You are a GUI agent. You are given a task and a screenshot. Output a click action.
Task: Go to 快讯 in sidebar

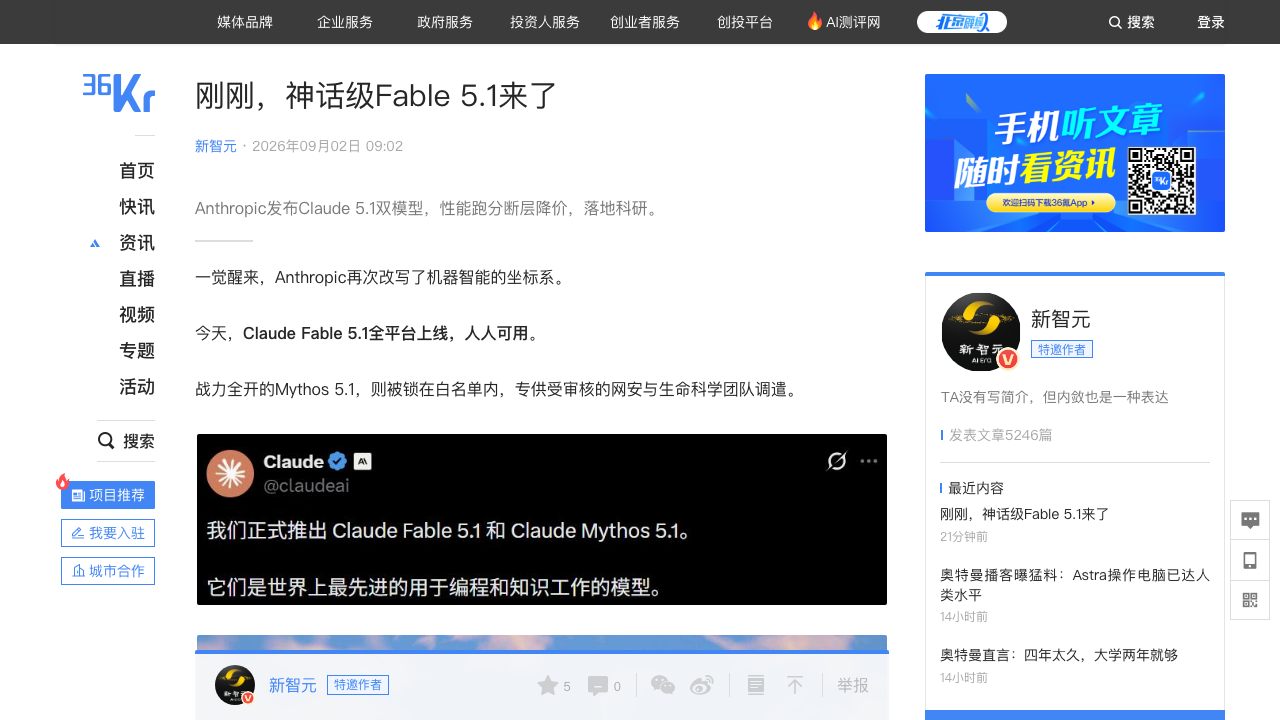pyautogui.click(x=137, y=207)
